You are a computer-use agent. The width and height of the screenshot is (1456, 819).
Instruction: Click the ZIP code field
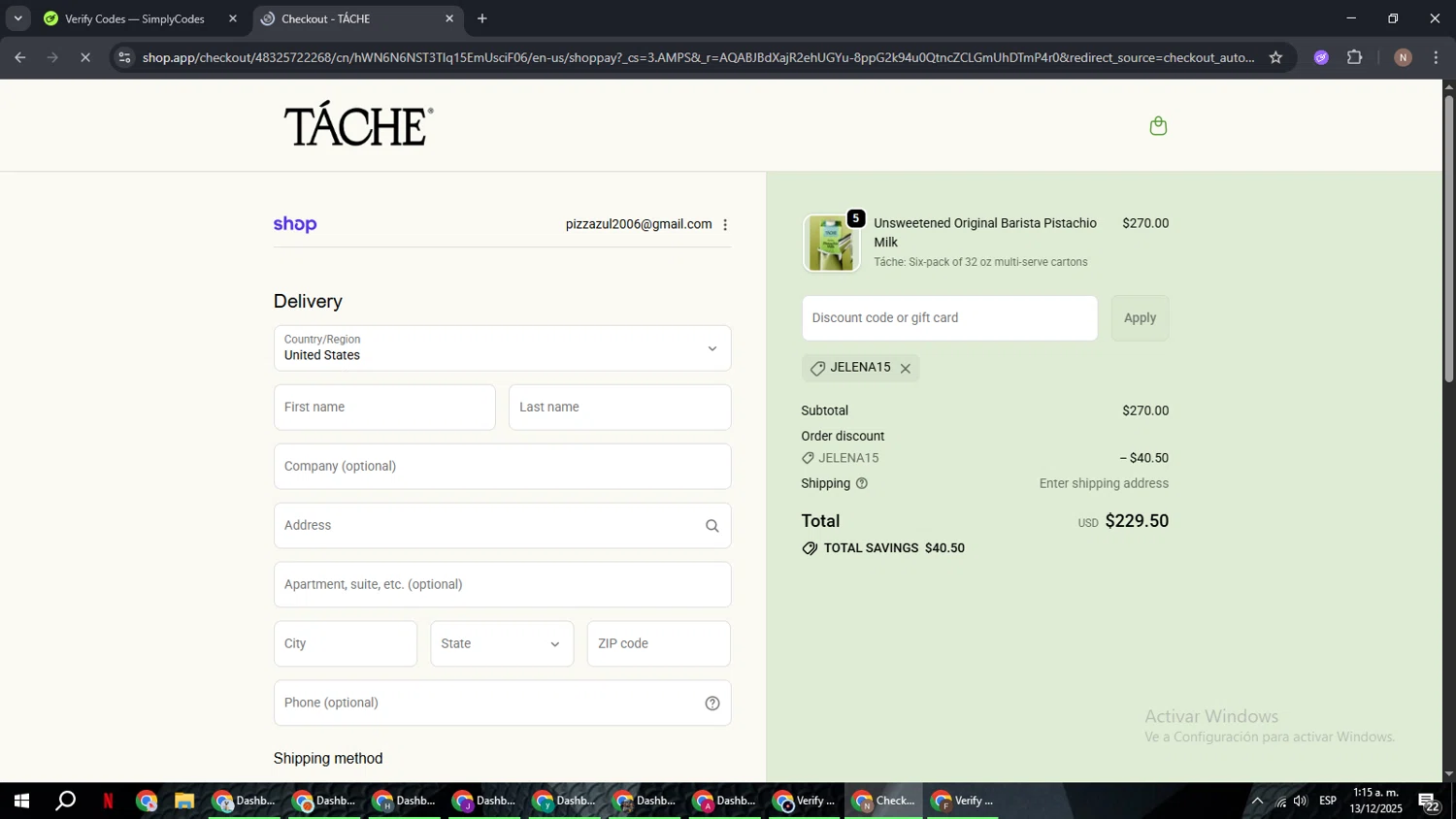[659, 644]
